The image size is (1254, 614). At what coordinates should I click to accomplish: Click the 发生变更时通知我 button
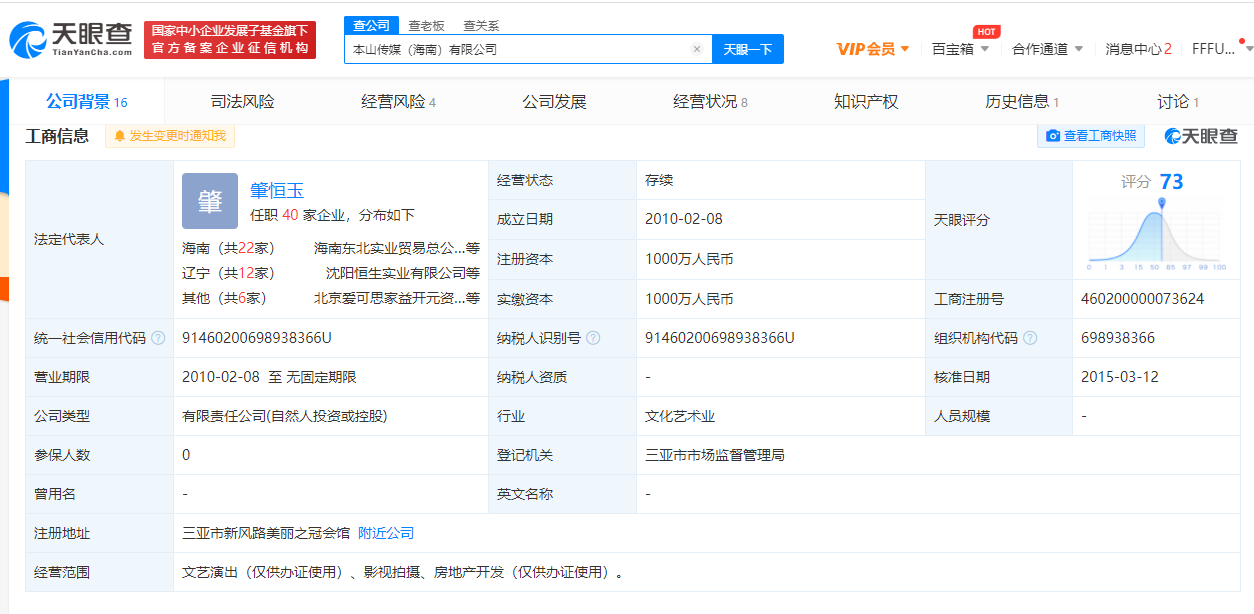click(170, 136)
